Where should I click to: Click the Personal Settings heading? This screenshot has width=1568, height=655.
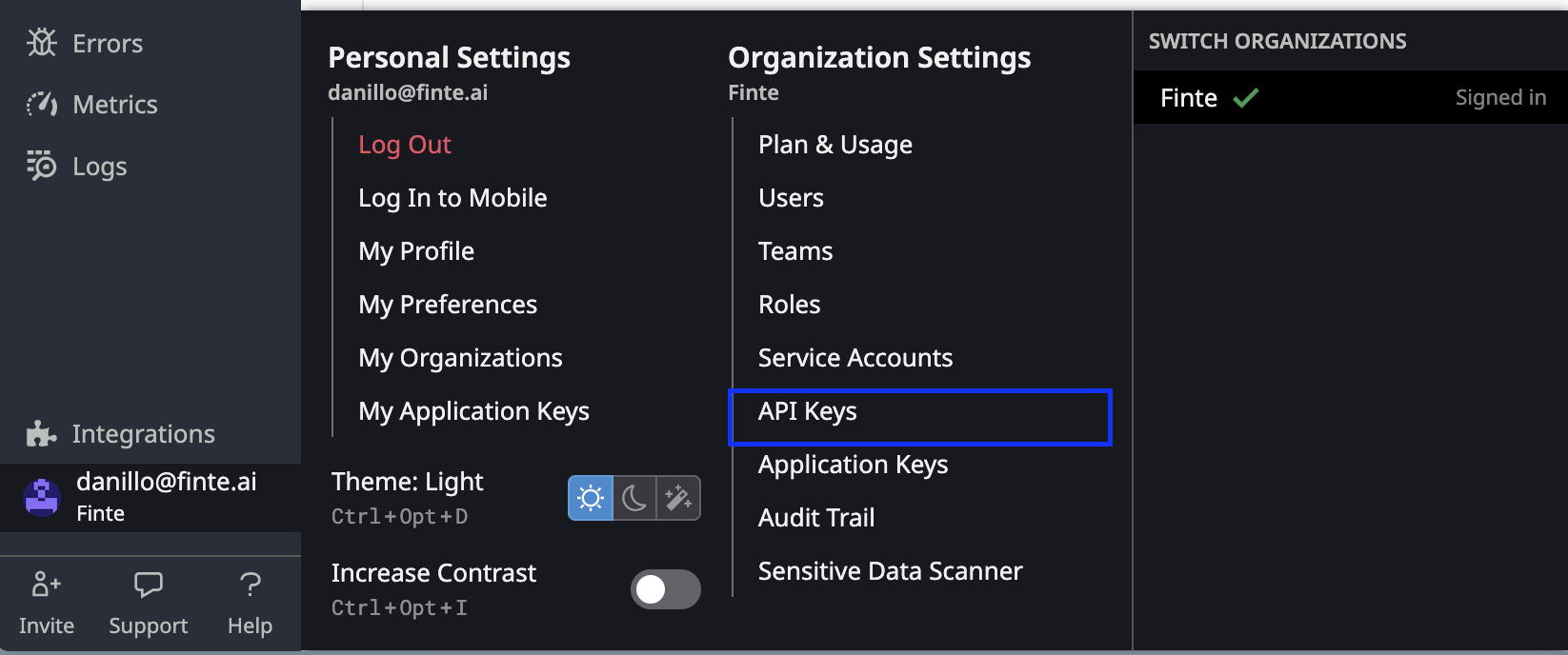click(x=449, y=58)
